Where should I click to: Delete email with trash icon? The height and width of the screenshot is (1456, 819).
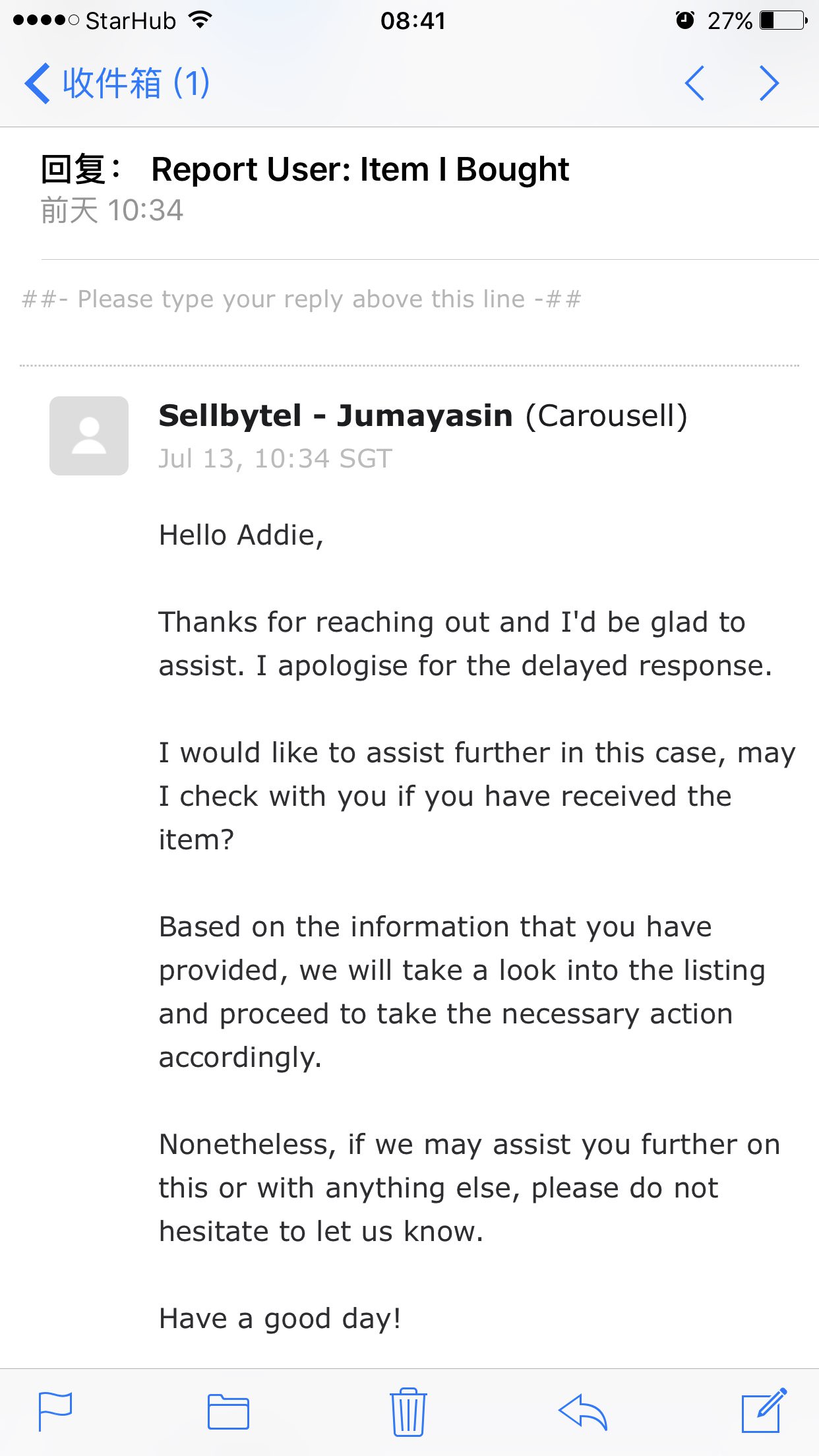pyautogui.click(x=409, y=1411)
